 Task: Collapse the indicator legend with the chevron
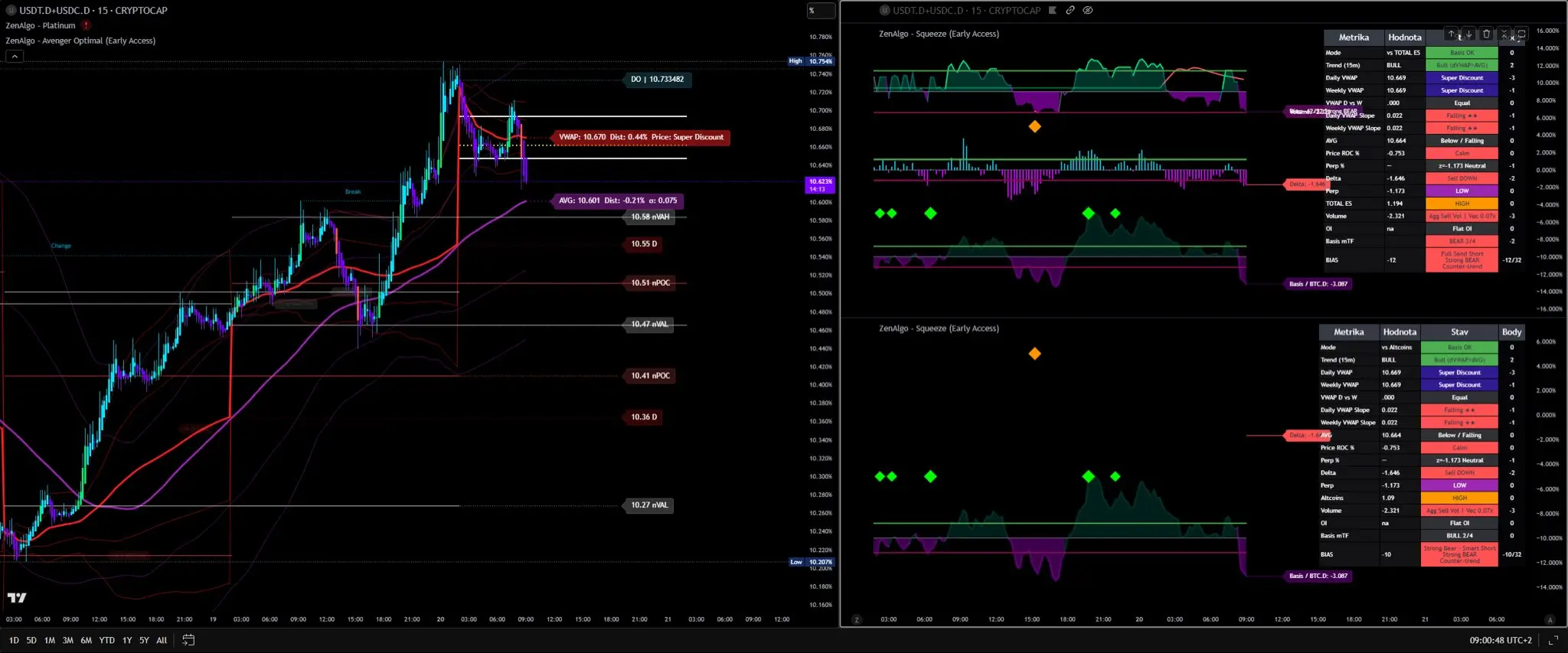coord(15,56)
